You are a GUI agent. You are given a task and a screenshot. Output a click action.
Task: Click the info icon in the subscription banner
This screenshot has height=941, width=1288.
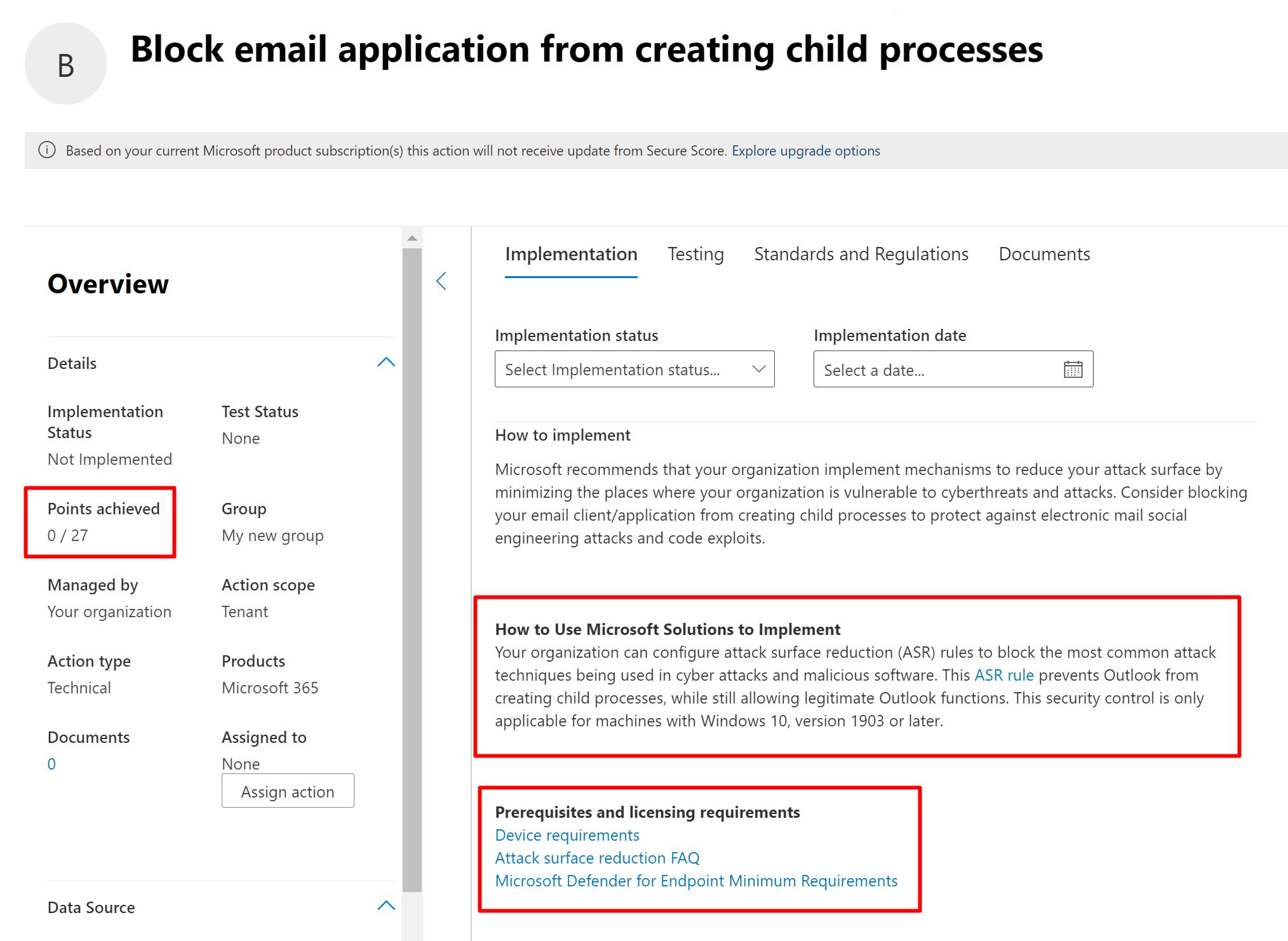(x=47, y=150)
